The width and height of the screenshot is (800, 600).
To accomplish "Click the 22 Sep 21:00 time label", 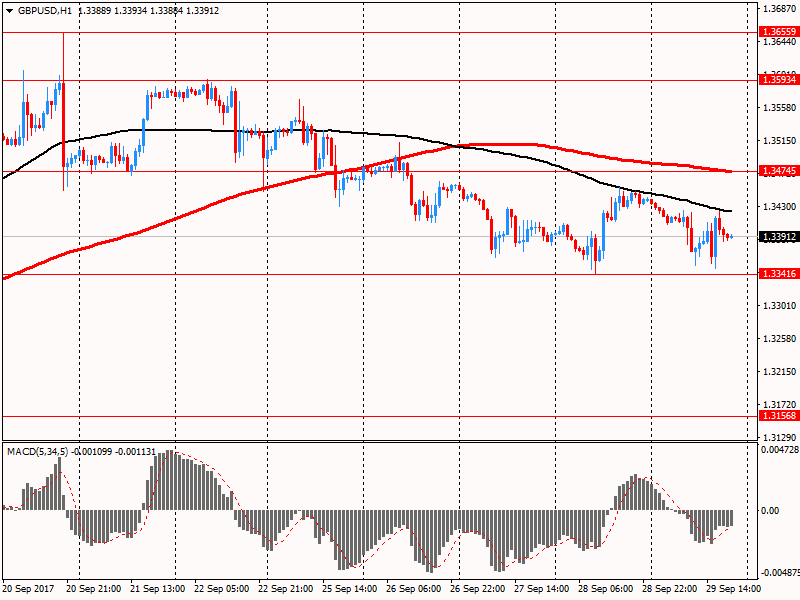I will pos(286,589).
